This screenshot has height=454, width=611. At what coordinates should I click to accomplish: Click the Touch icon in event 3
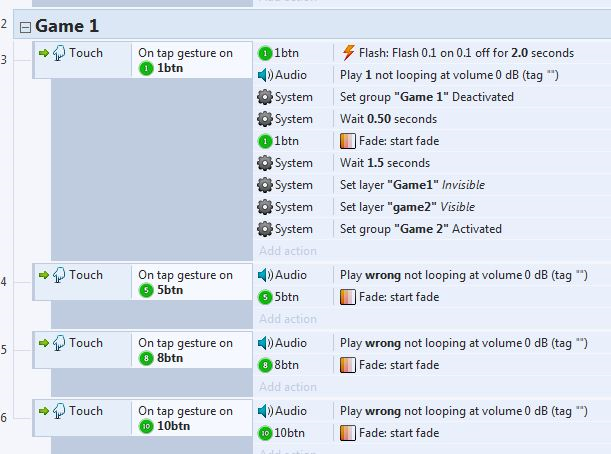(59, 53)
